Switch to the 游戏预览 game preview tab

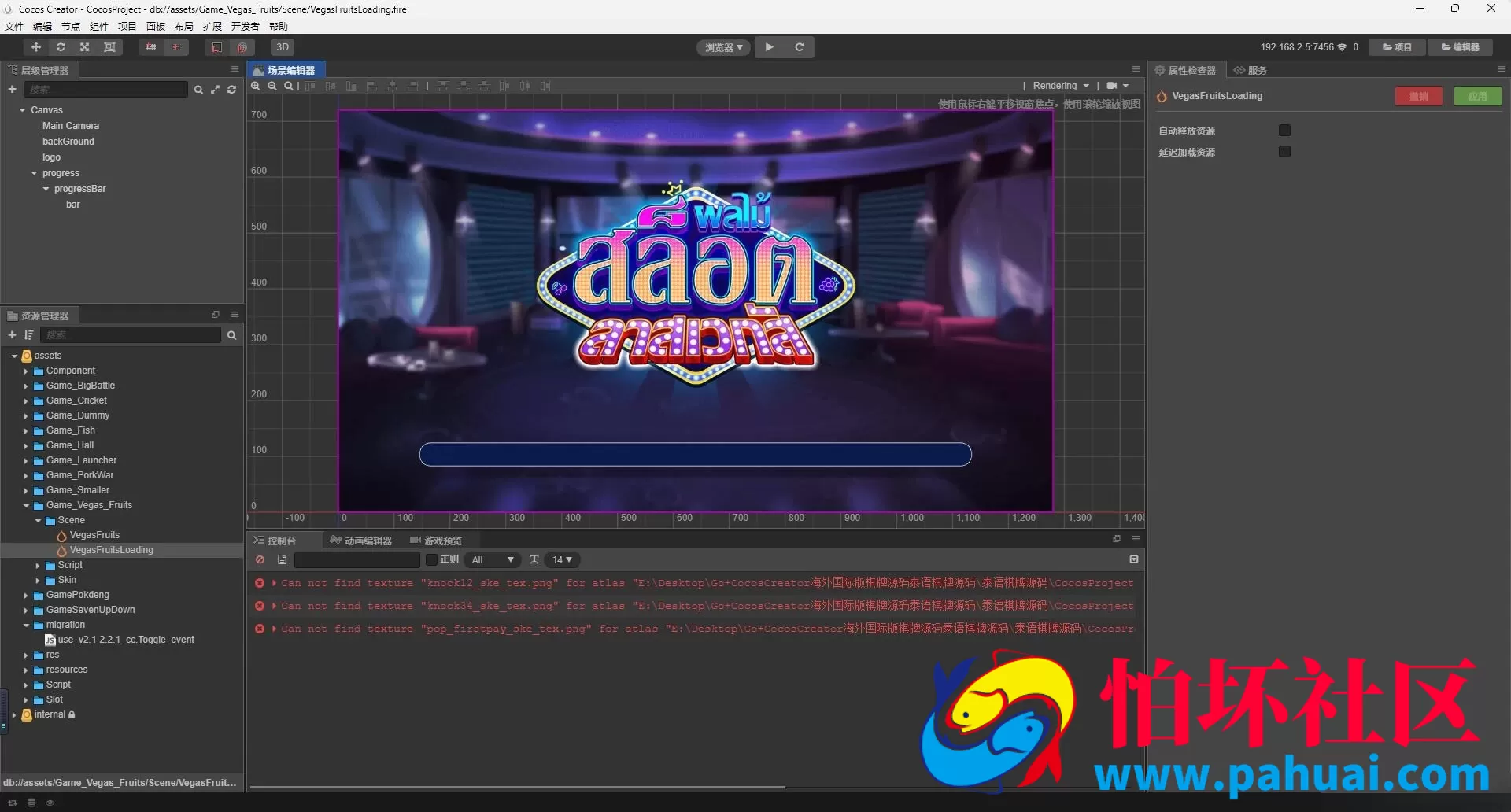(437, 541)
